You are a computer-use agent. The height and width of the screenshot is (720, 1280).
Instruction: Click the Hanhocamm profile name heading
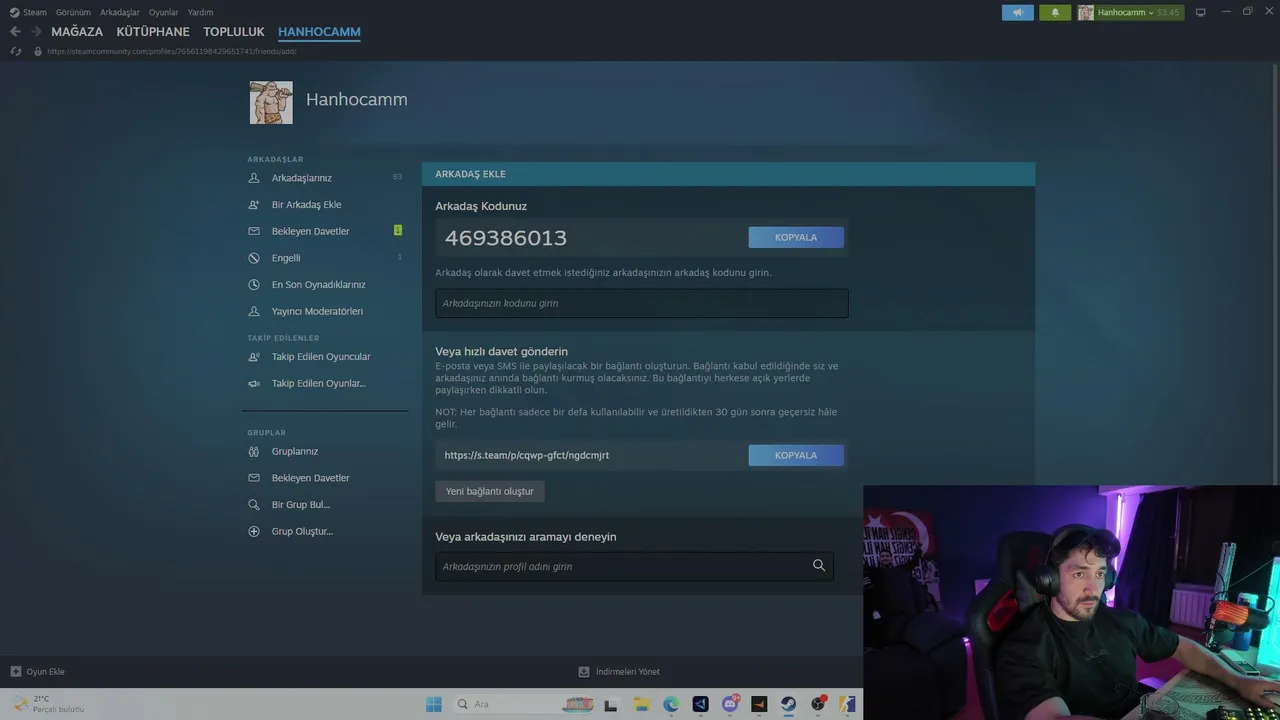point(357,99)
